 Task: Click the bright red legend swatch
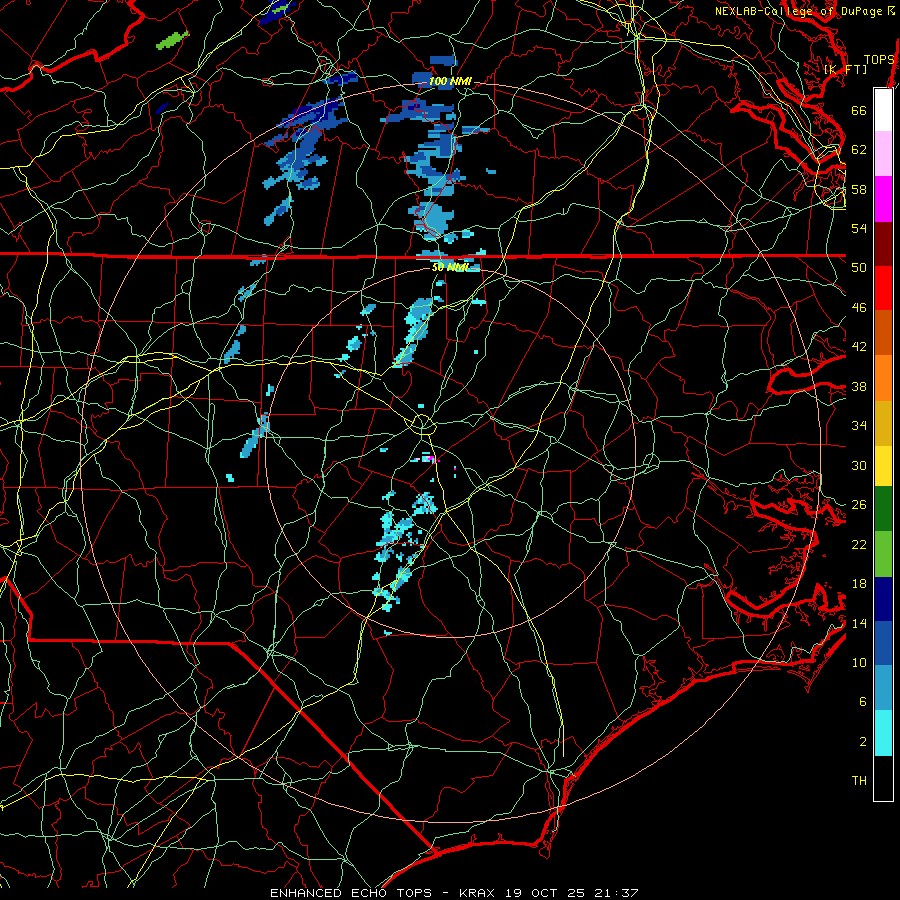883,288
